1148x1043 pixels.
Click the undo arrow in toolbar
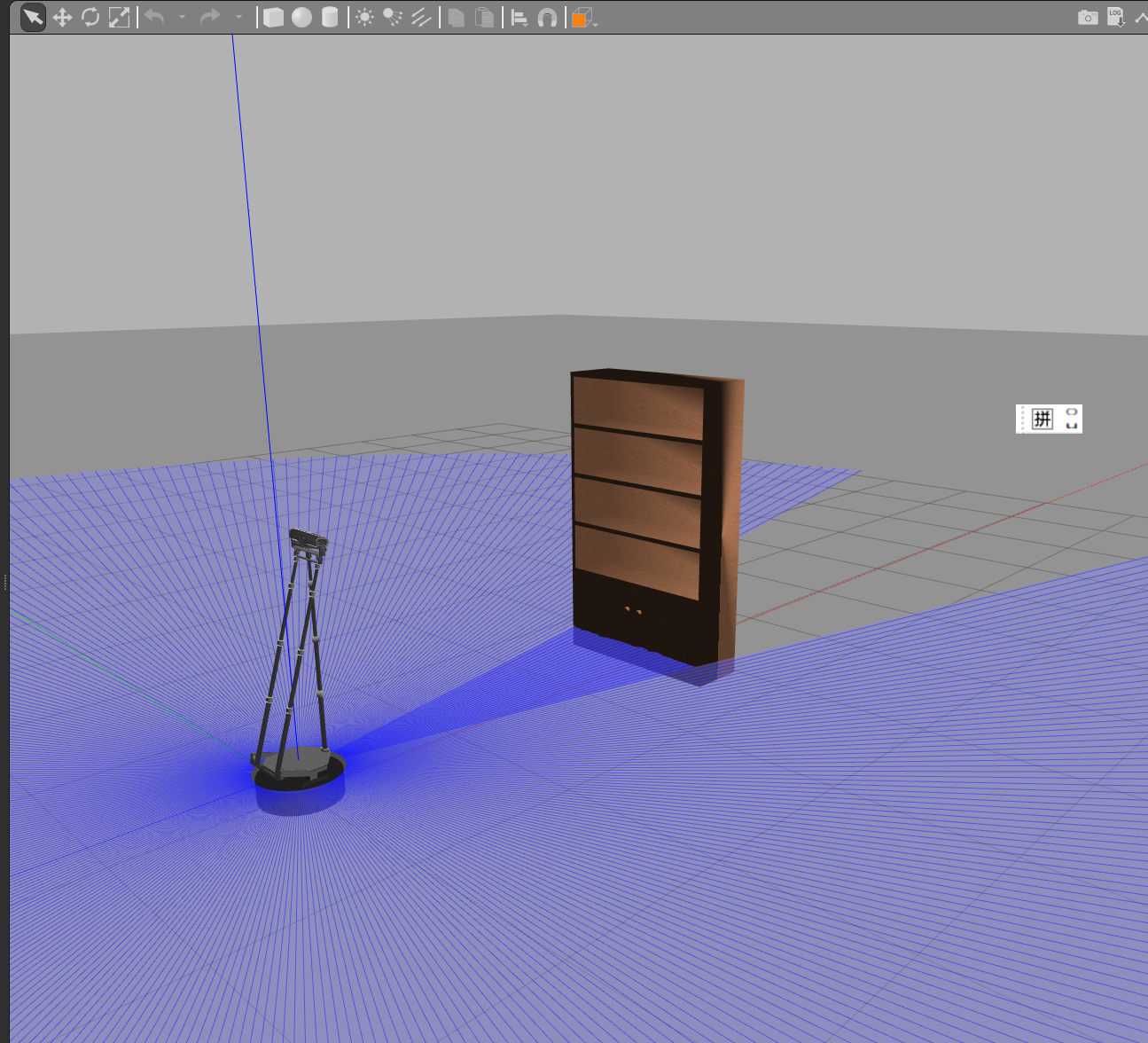point(154,17)
